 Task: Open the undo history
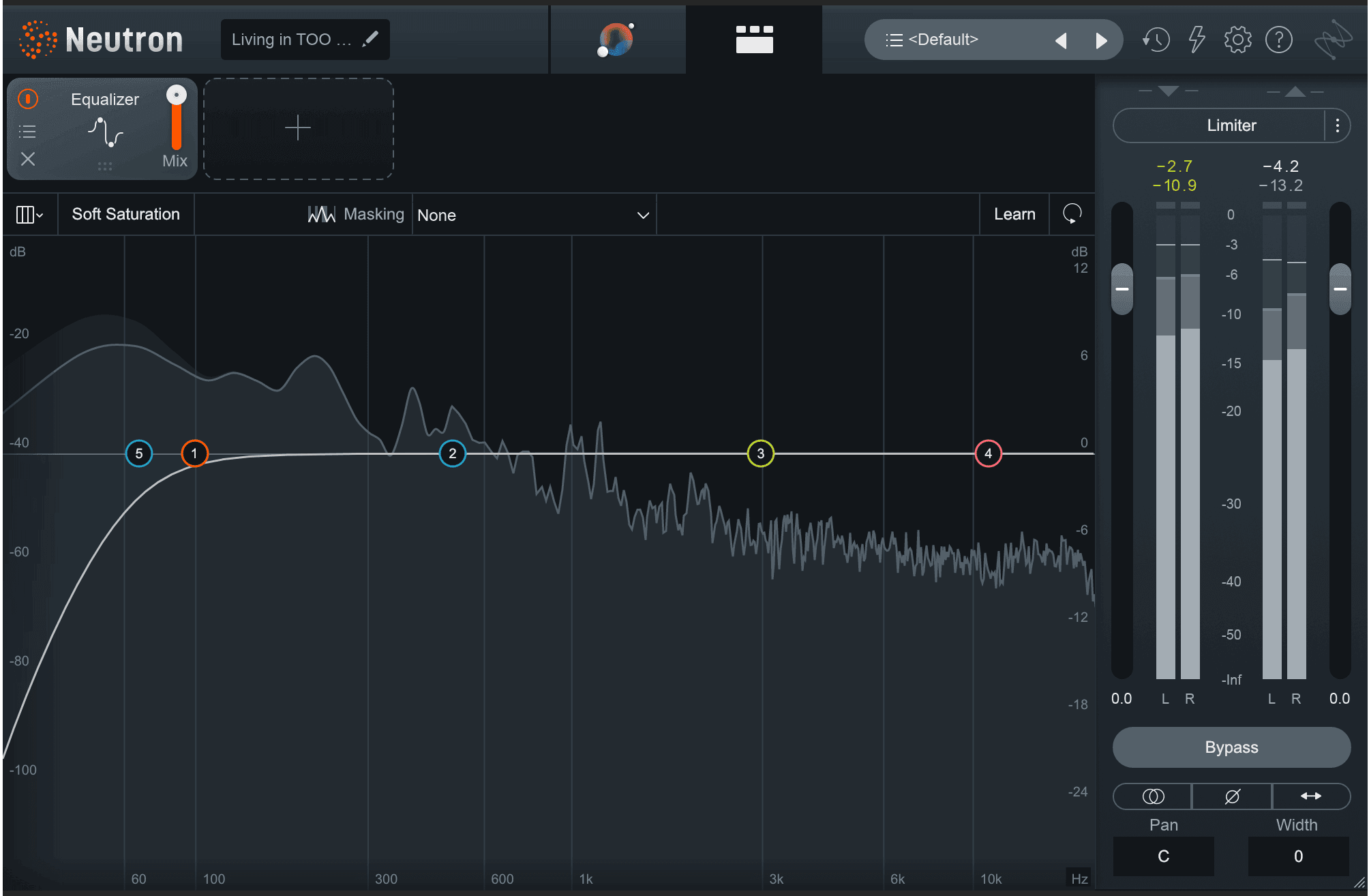click(1156, 40)
